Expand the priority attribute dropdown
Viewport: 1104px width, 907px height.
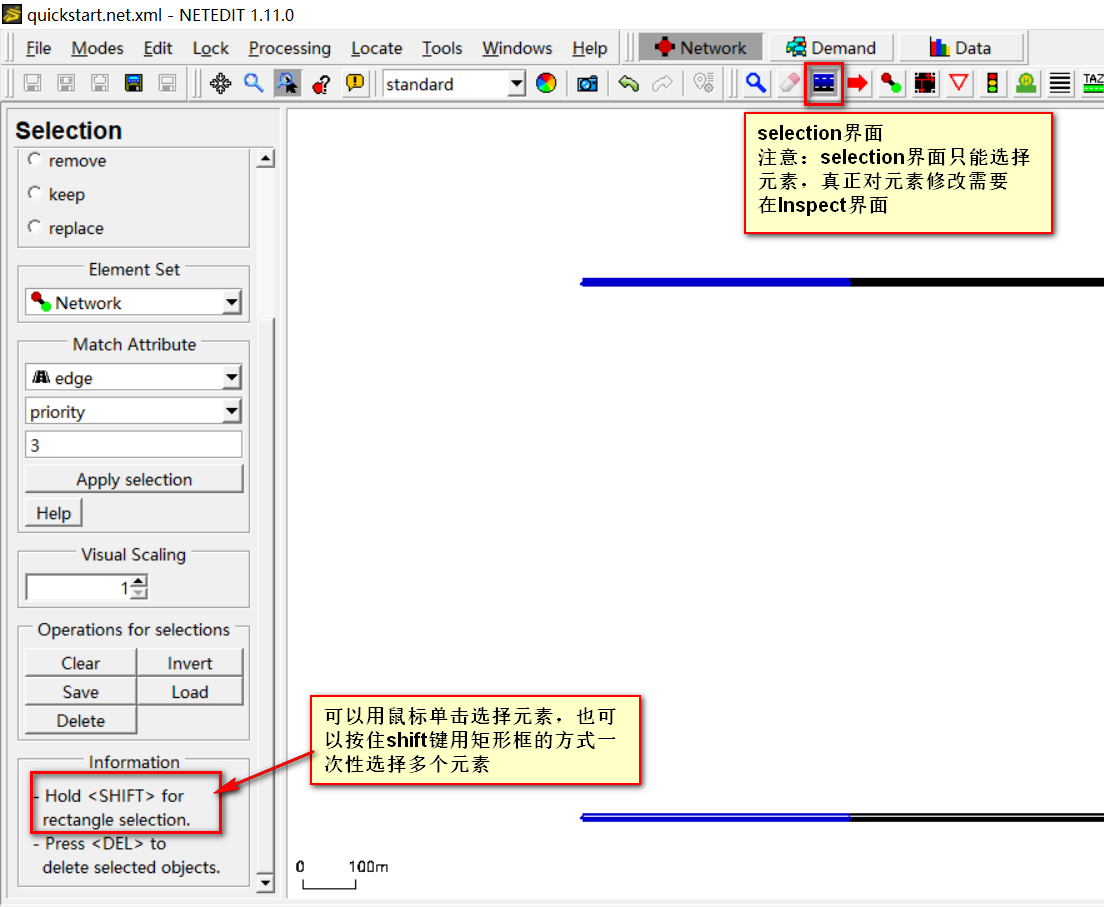click(x=133, y=411)
